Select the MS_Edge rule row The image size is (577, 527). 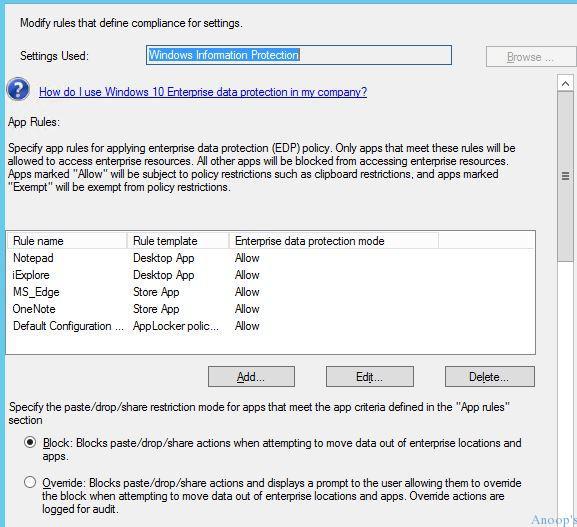pos(270,292)
